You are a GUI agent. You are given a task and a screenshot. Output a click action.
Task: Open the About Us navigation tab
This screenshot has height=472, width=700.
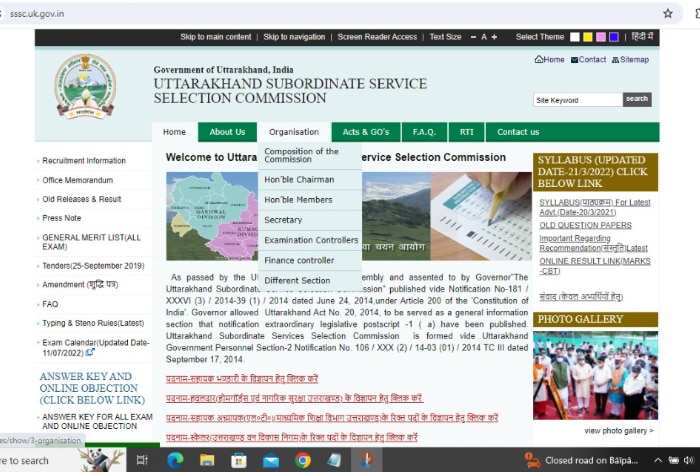[x=227, y=132]
